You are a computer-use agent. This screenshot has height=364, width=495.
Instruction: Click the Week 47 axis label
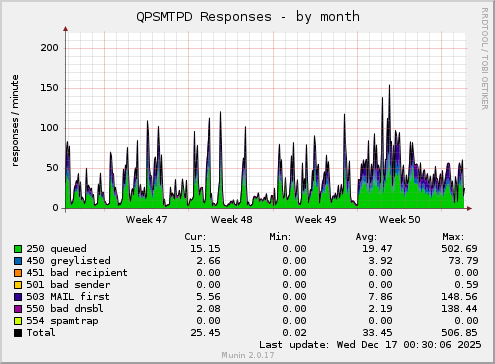point(146,220)
